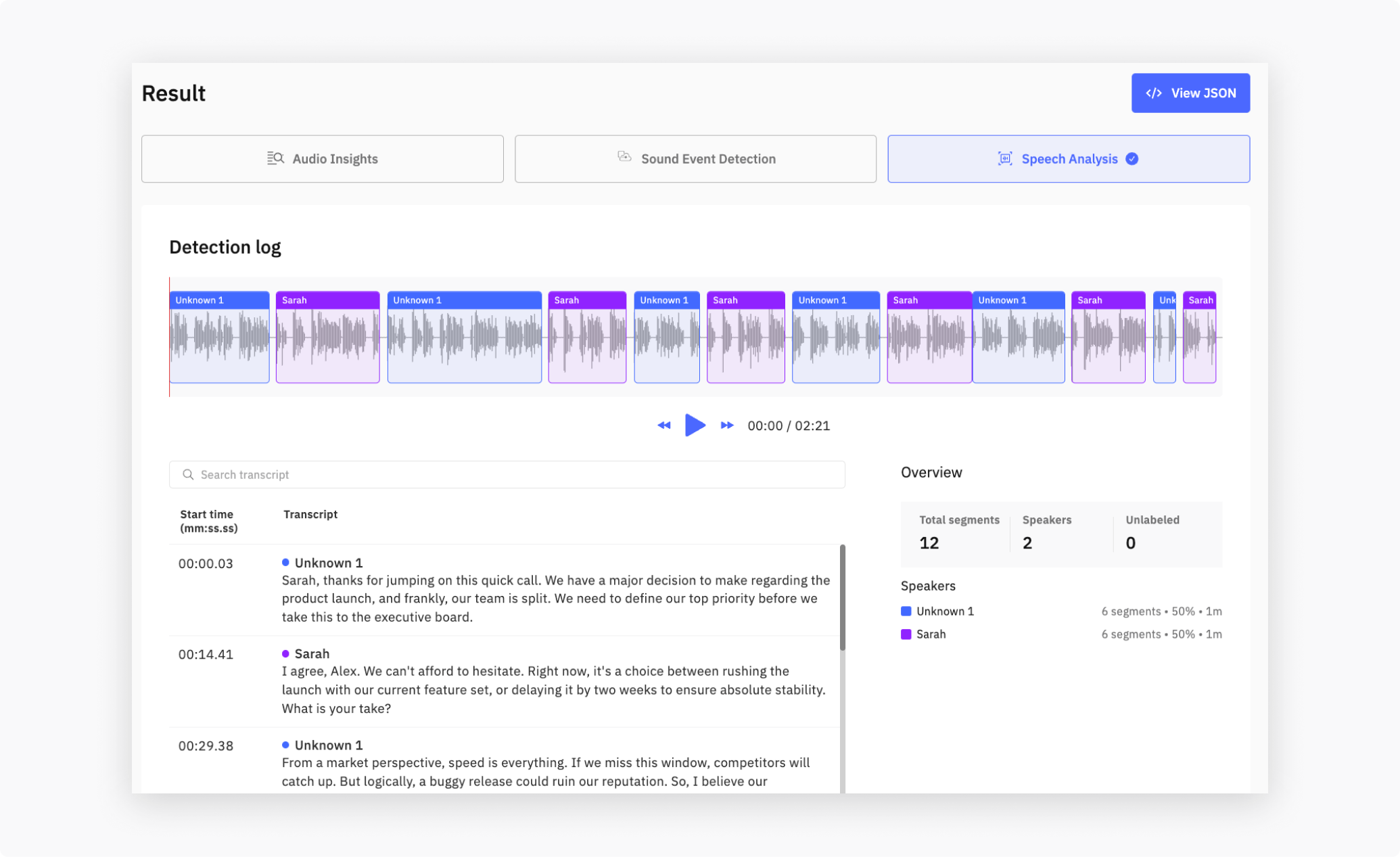Click the Unknown 1 speaker label at 00:00.03
Screen dimensions: 1400x857
pos(329,563)
